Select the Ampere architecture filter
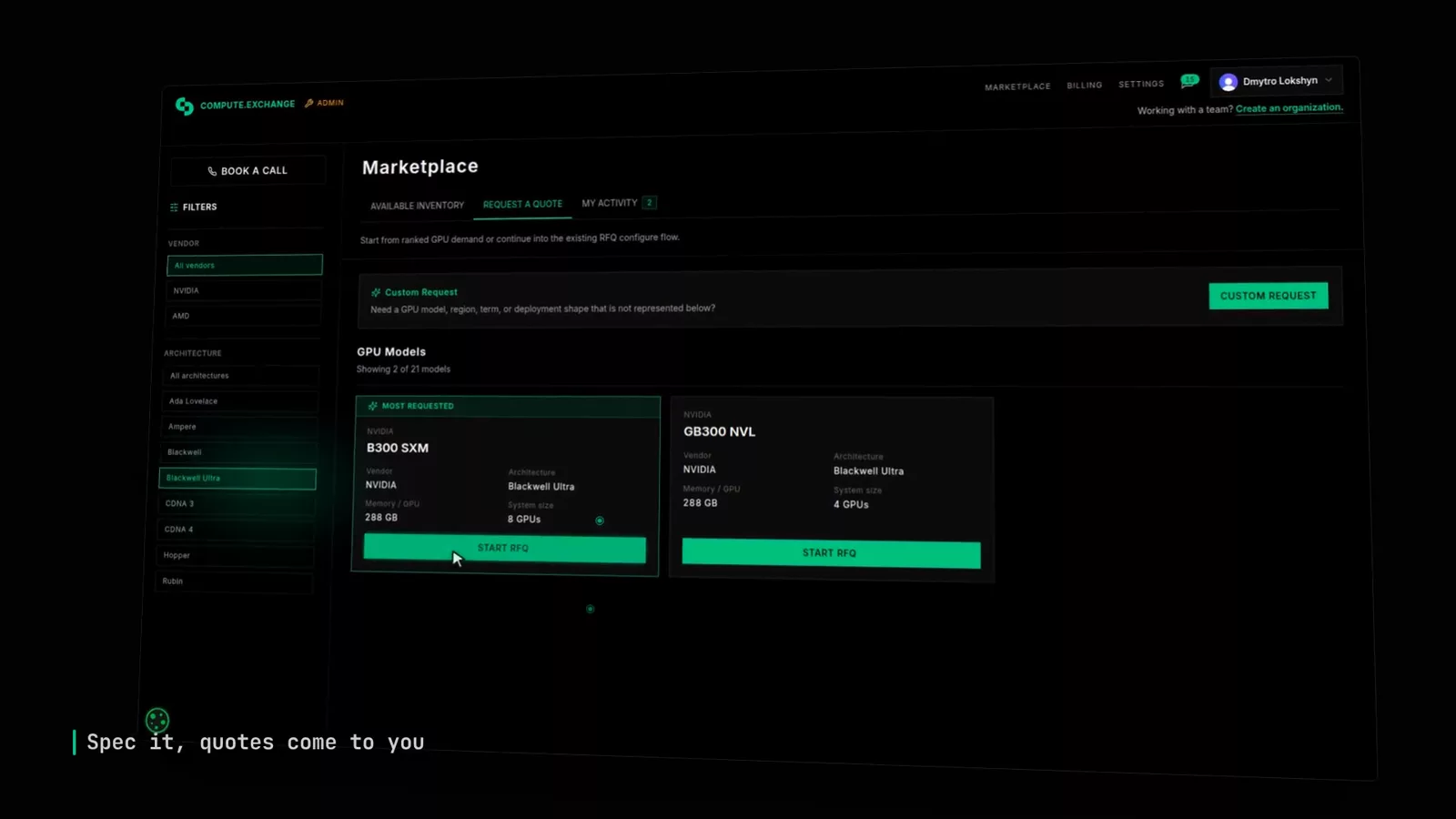The image size is (1456, 819). point(239,427)
